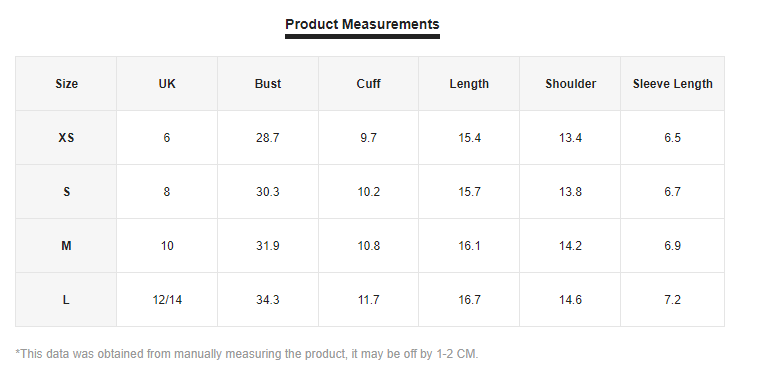Click the 15.7 length value cell
Screen dimensions: 757x371
(x=469, y=192)
